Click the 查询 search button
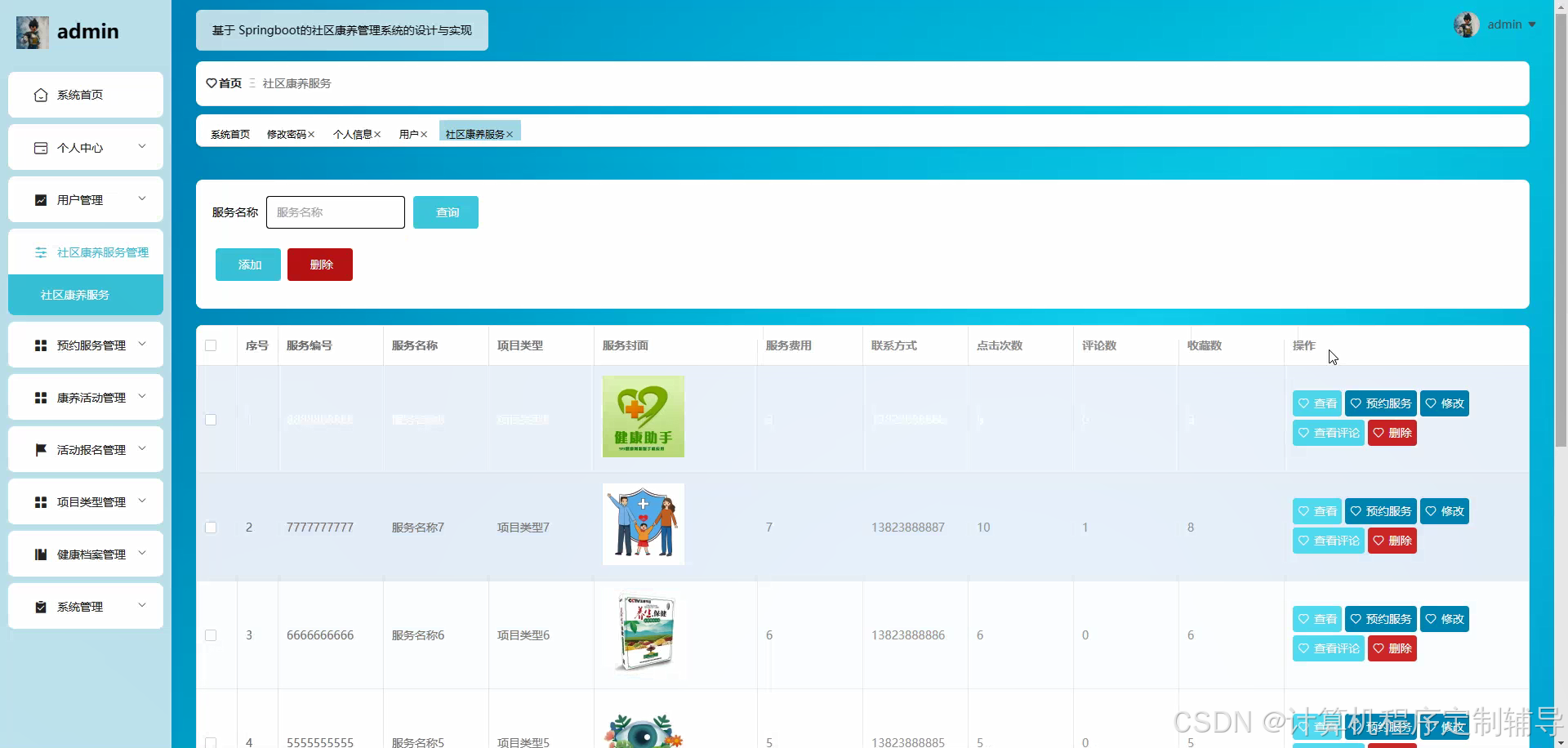The height and width of the screenshot is (748, 1568). coord(446,212)
